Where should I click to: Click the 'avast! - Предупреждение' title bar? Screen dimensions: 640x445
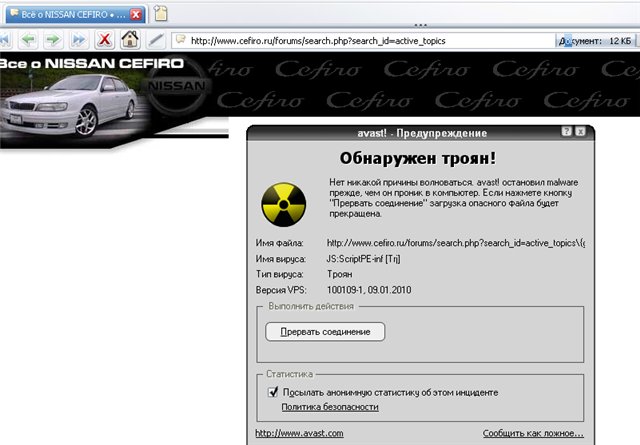click(422, 133)
